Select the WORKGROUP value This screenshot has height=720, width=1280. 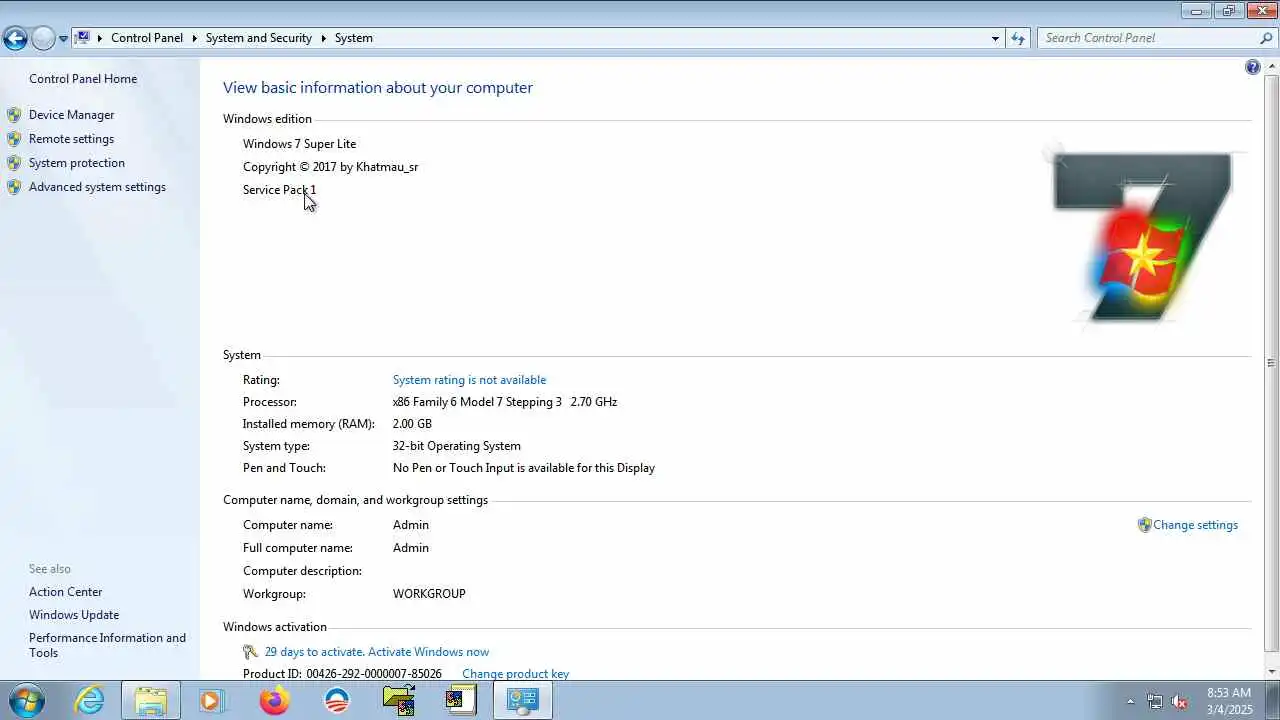click(429, 594)
